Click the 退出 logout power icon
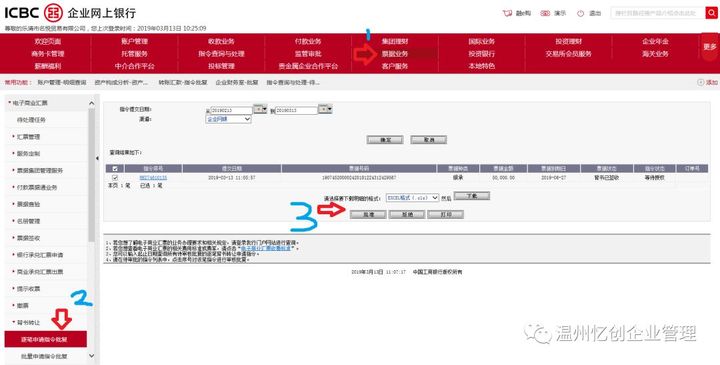Viewport: 720px width, 365px height. tap(580, 13)
